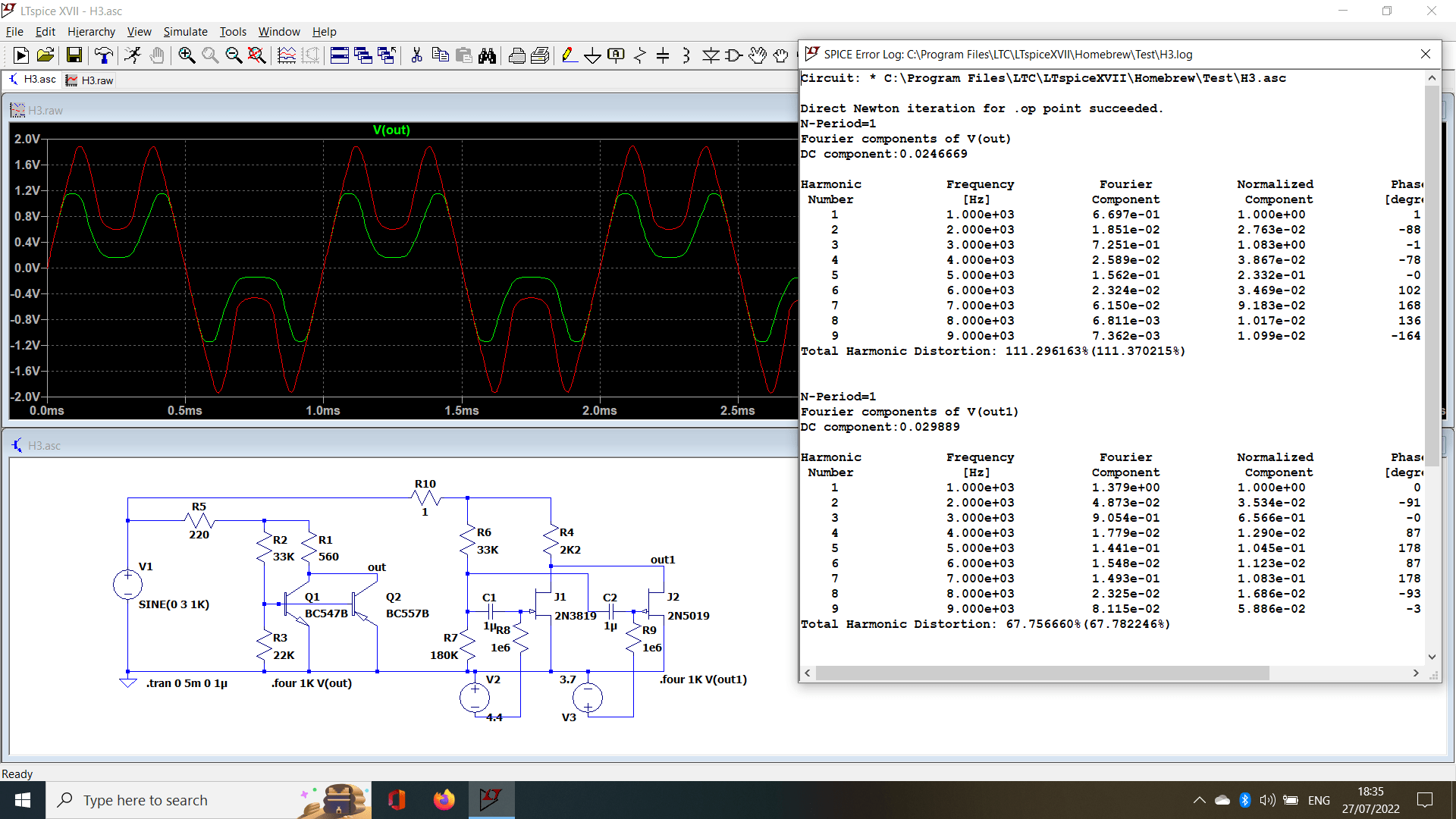The image size is (1456, 819).
Task: Click error log scroll down arrow
Action: coord(1431,657)
